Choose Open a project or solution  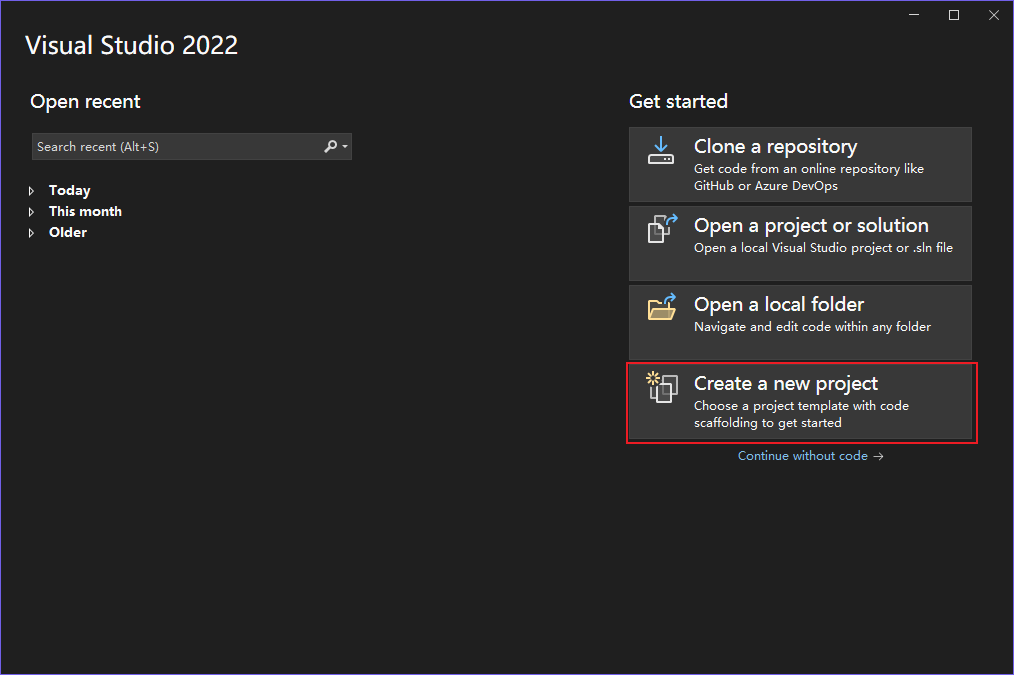(x=800, y=242)
